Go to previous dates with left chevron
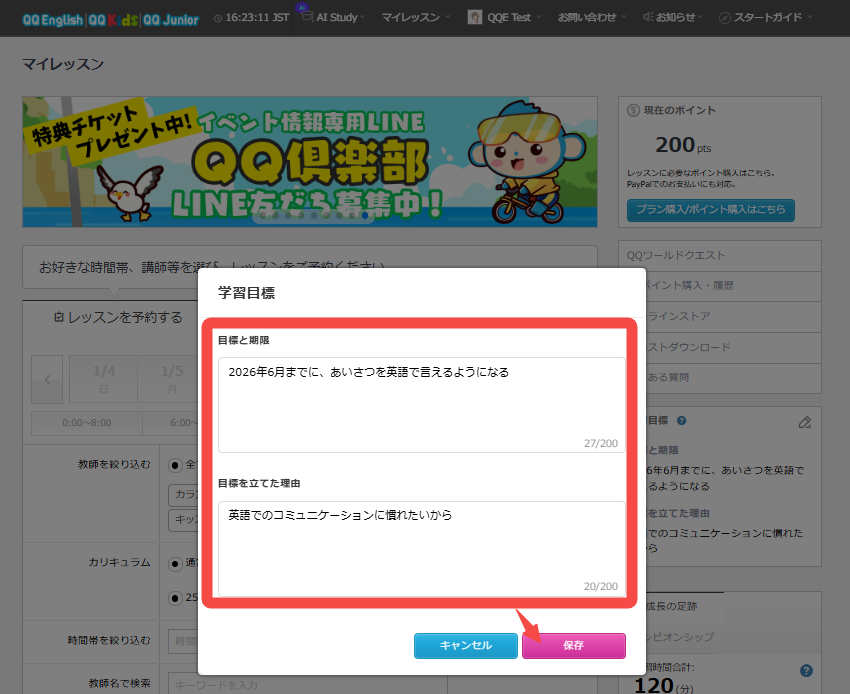Image resolution: width=850 pixels, height=694 pixels. pyautogui.click(x=47, y=379)
